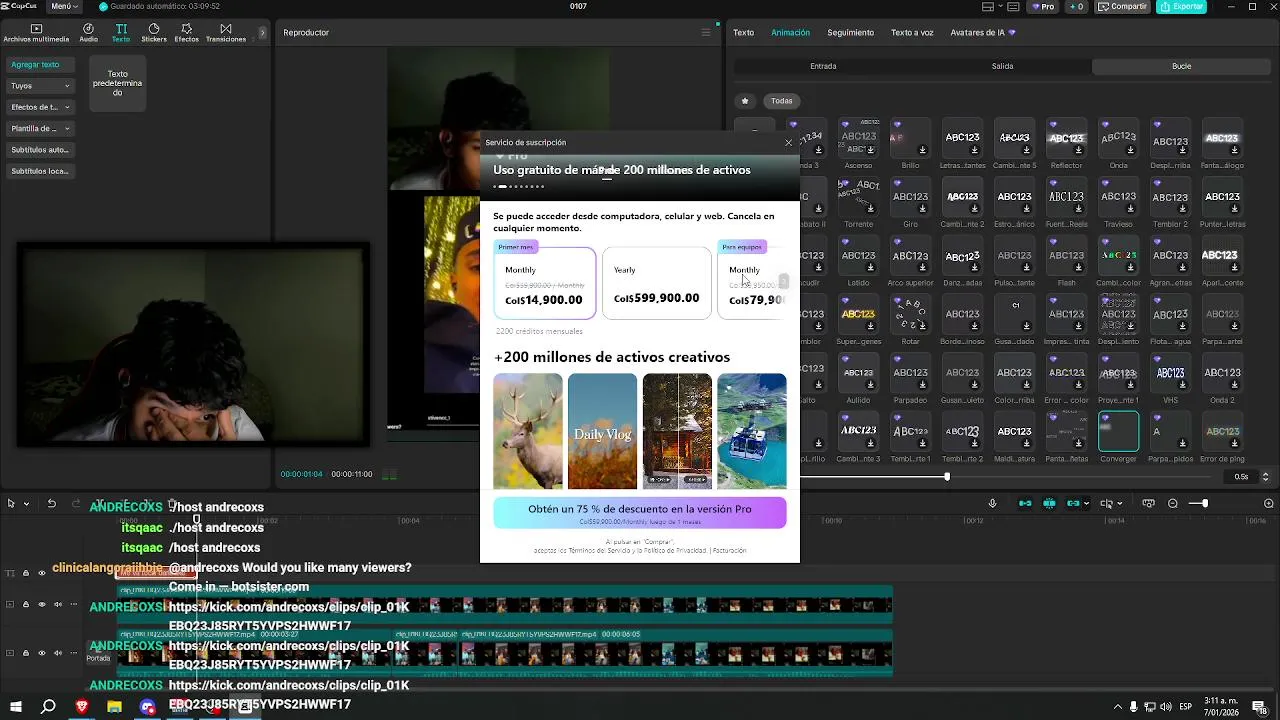Close the Servicio de suscripción dialog
The width and height of the screenshot is (1280, 720).
point(788,143)
